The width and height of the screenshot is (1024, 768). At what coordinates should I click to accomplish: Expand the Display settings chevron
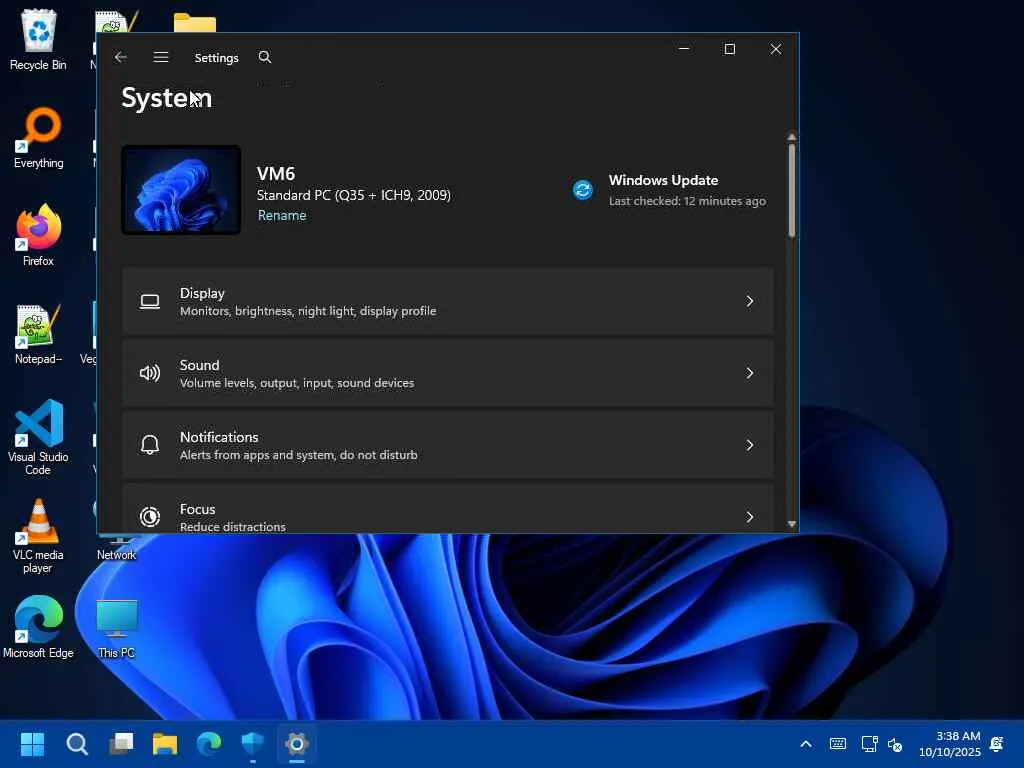pyautogui.click(x=750, y=301)
